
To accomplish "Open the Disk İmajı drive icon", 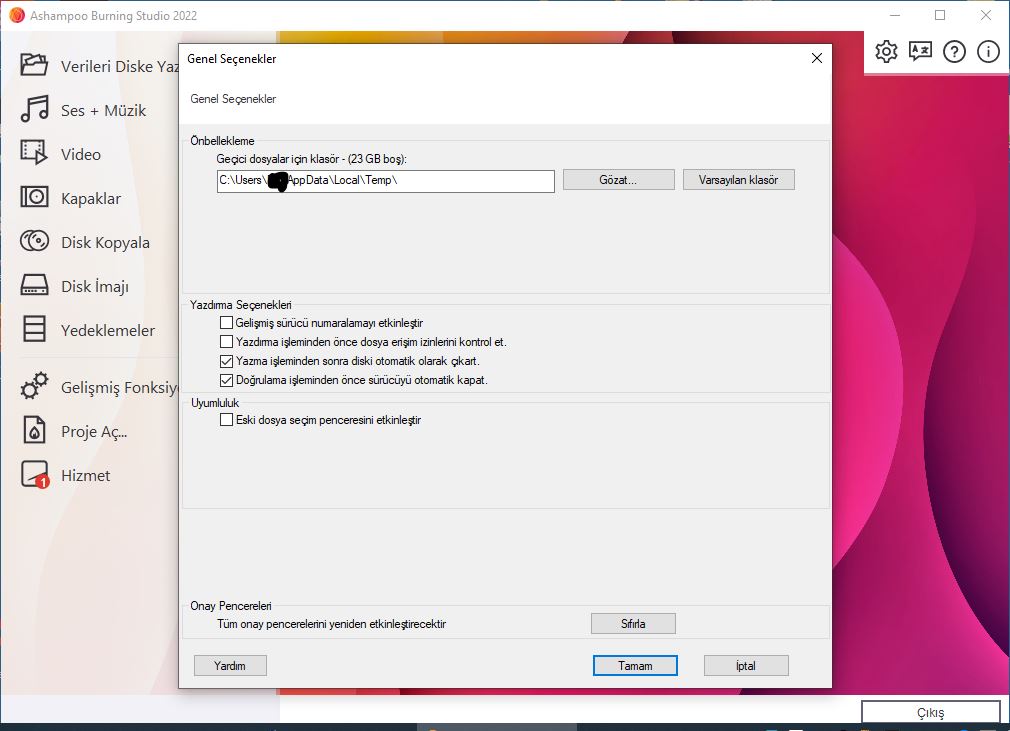I will [x=34, y=285].
